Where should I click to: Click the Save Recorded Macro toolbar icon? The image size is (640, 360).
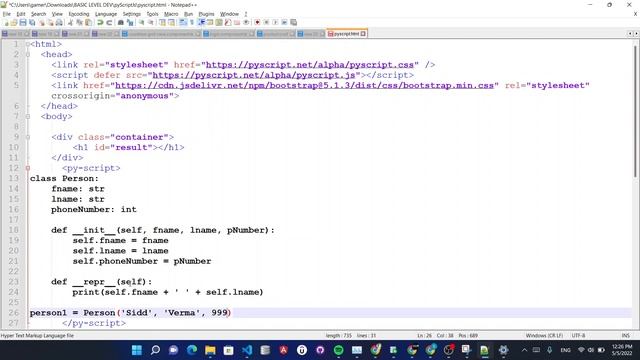(x=293, y=22)
